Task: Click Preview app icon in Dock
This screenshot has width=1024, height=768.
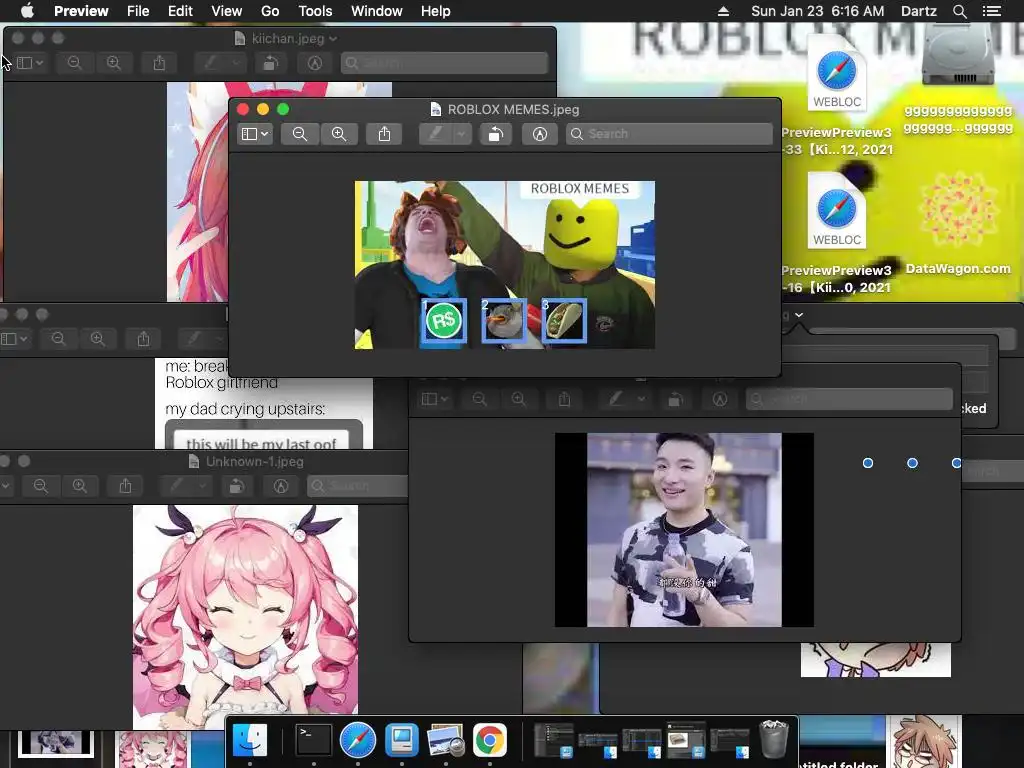Action: (445, 741)
